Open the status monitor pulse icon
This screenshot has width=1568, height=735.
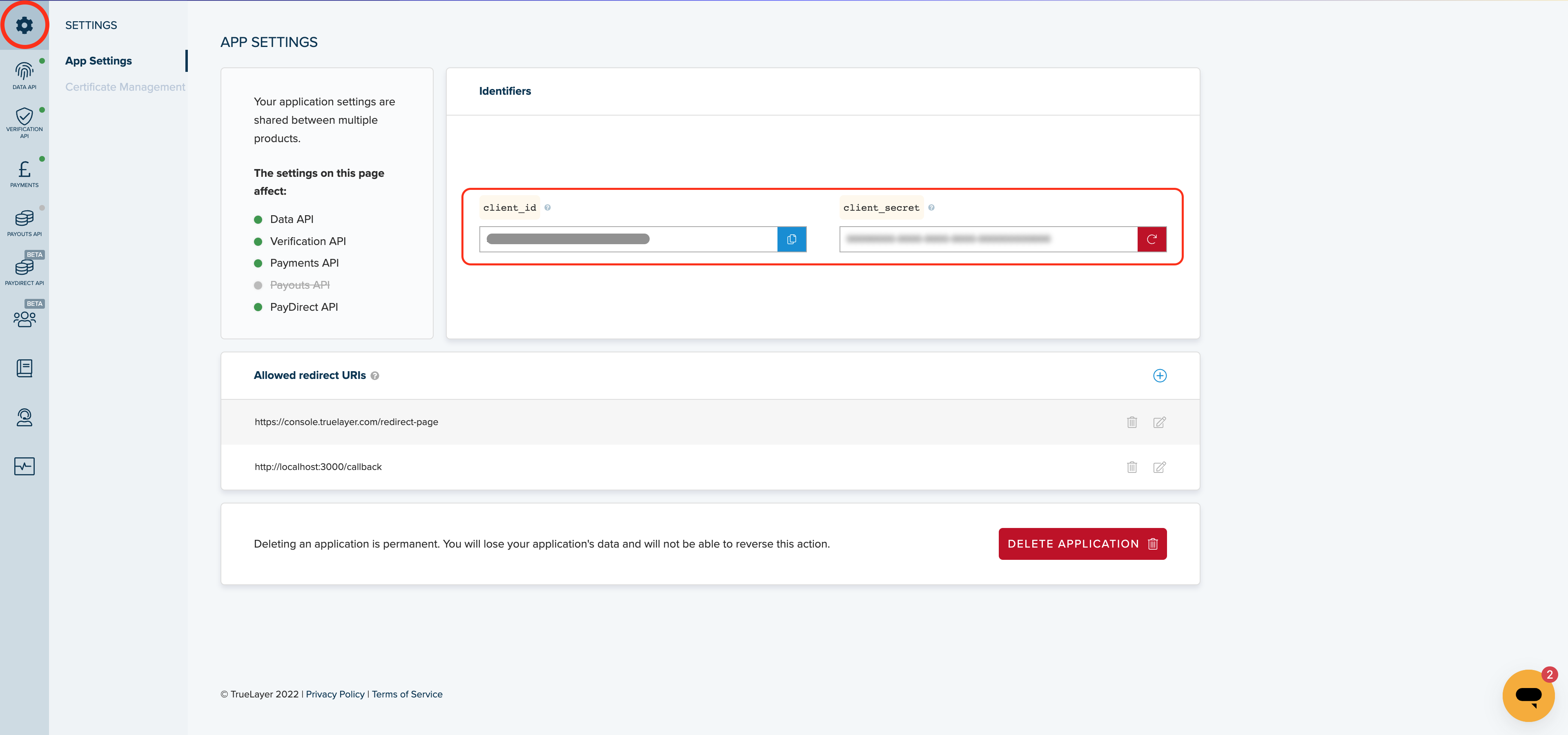[x=24, y=466]
